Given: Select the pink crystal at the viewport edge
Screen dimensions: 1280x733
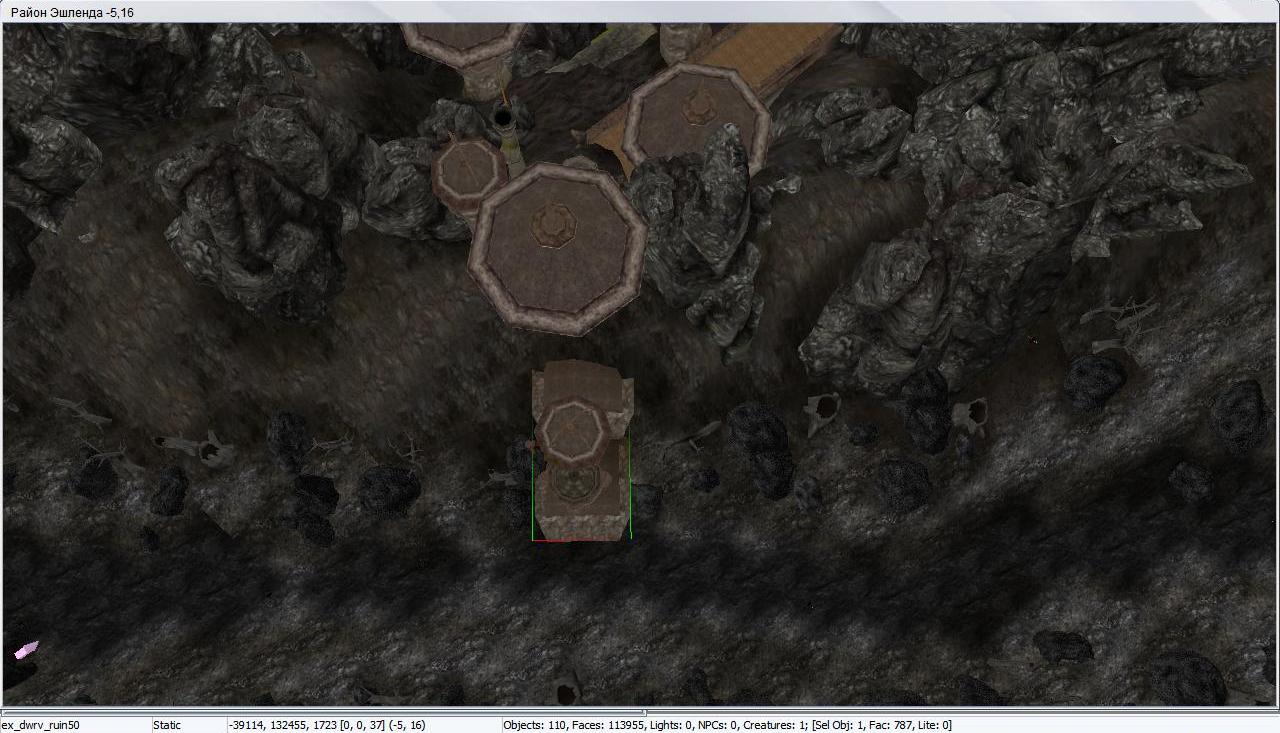Looking at the screenshot, I should click(x=25, y=650).
